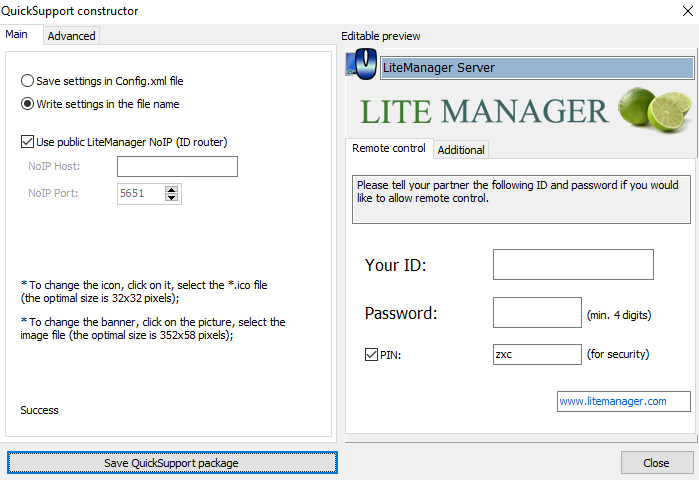699x480 pixels.
Task: Click the '(min. 4 digits)' hint text
Action: (619, 315)
